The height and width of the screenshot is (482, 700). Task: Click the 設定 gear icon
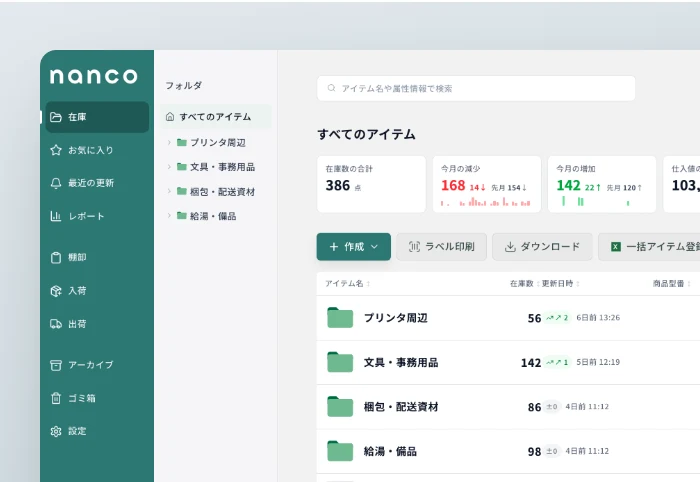click(56, 431)
